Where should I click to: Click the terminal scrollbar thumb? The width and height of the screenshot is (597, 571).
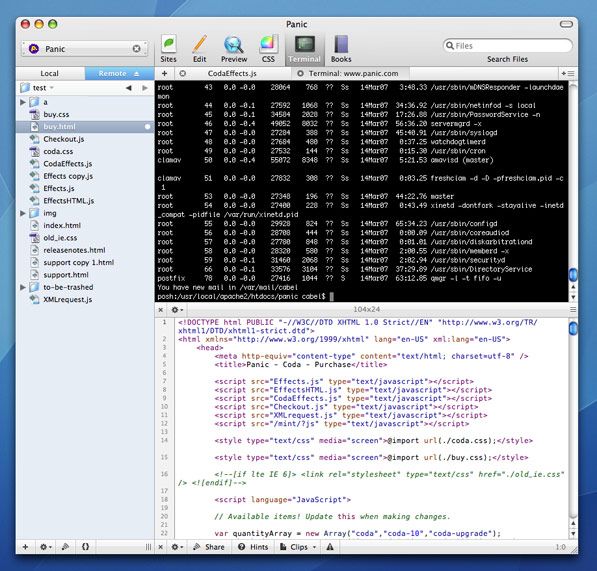click(573, 274)
